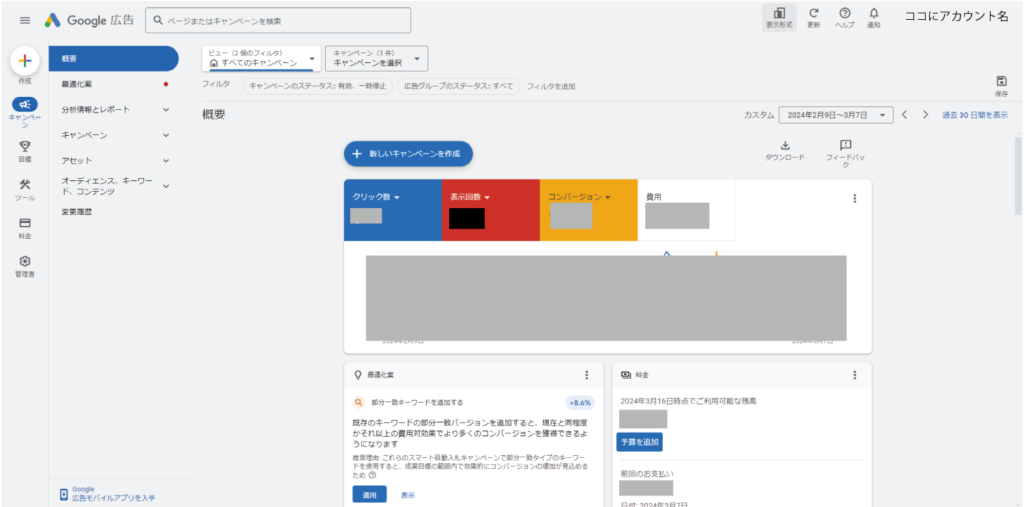Click the 費用 metric tile
1024x507 pixels.
(686, 210)
